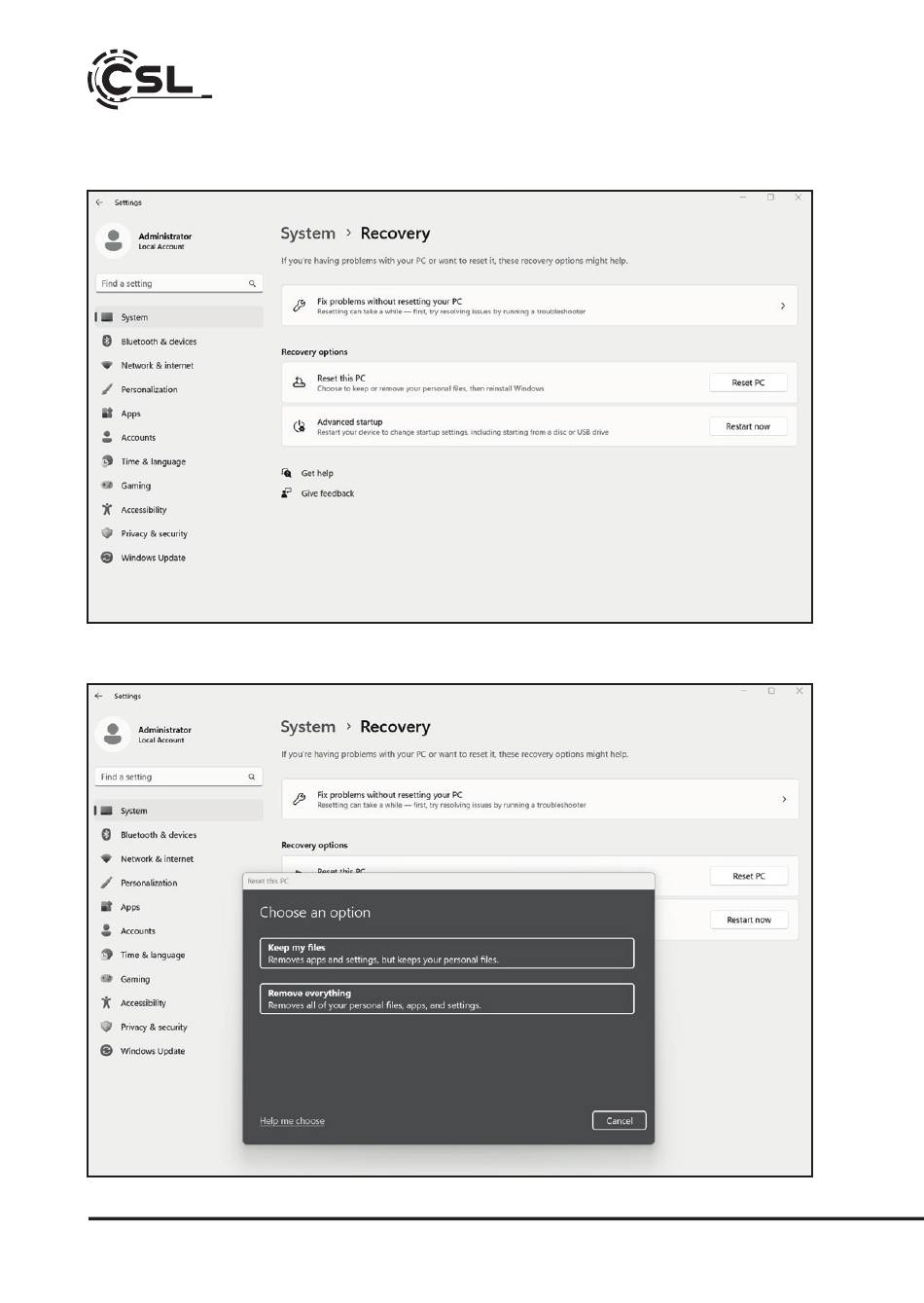Focus Find a setting field, window with dialog
This screenshot has width=924, height=1303.
pyautogui.click(x=179, y=777)
